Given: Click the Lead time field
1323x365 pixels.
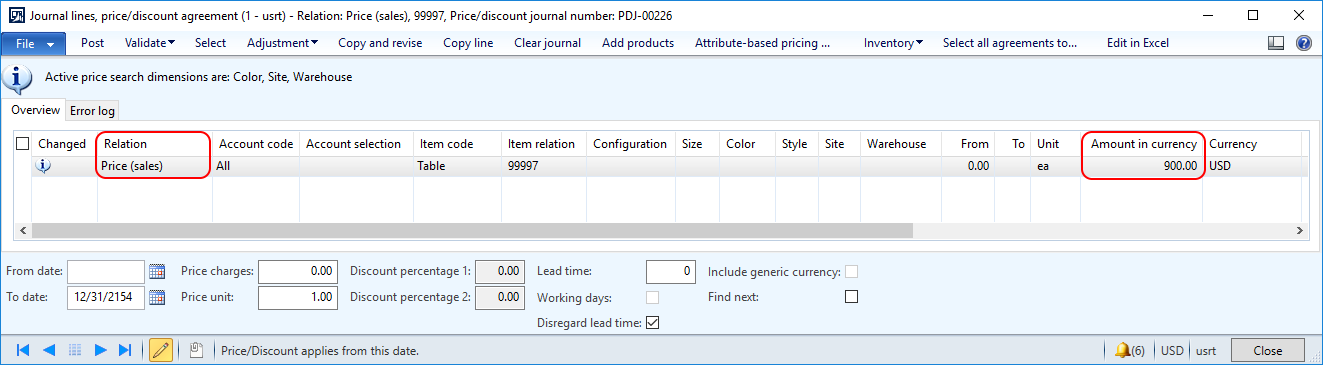Looking at the screenshot, I should click(x=671, y=271).
